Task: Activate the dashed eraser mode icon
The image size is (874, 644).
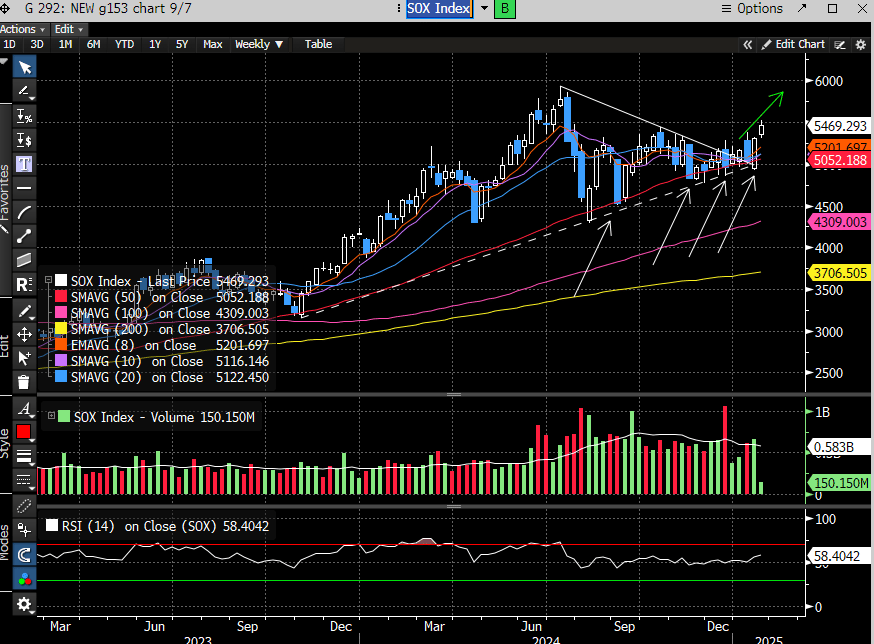Action: pyautogui.click(x=24, y=506)
